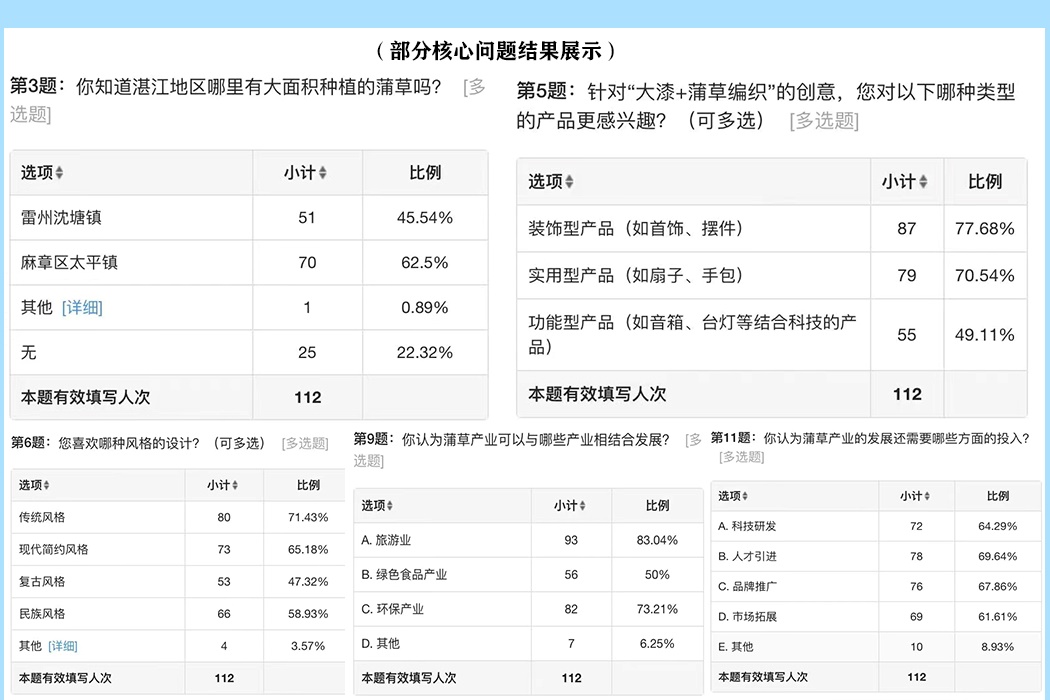Click the 50% ratio for 绿色食品产业
This screenshot has height=700, width=1050.
[x=658, y=575]
